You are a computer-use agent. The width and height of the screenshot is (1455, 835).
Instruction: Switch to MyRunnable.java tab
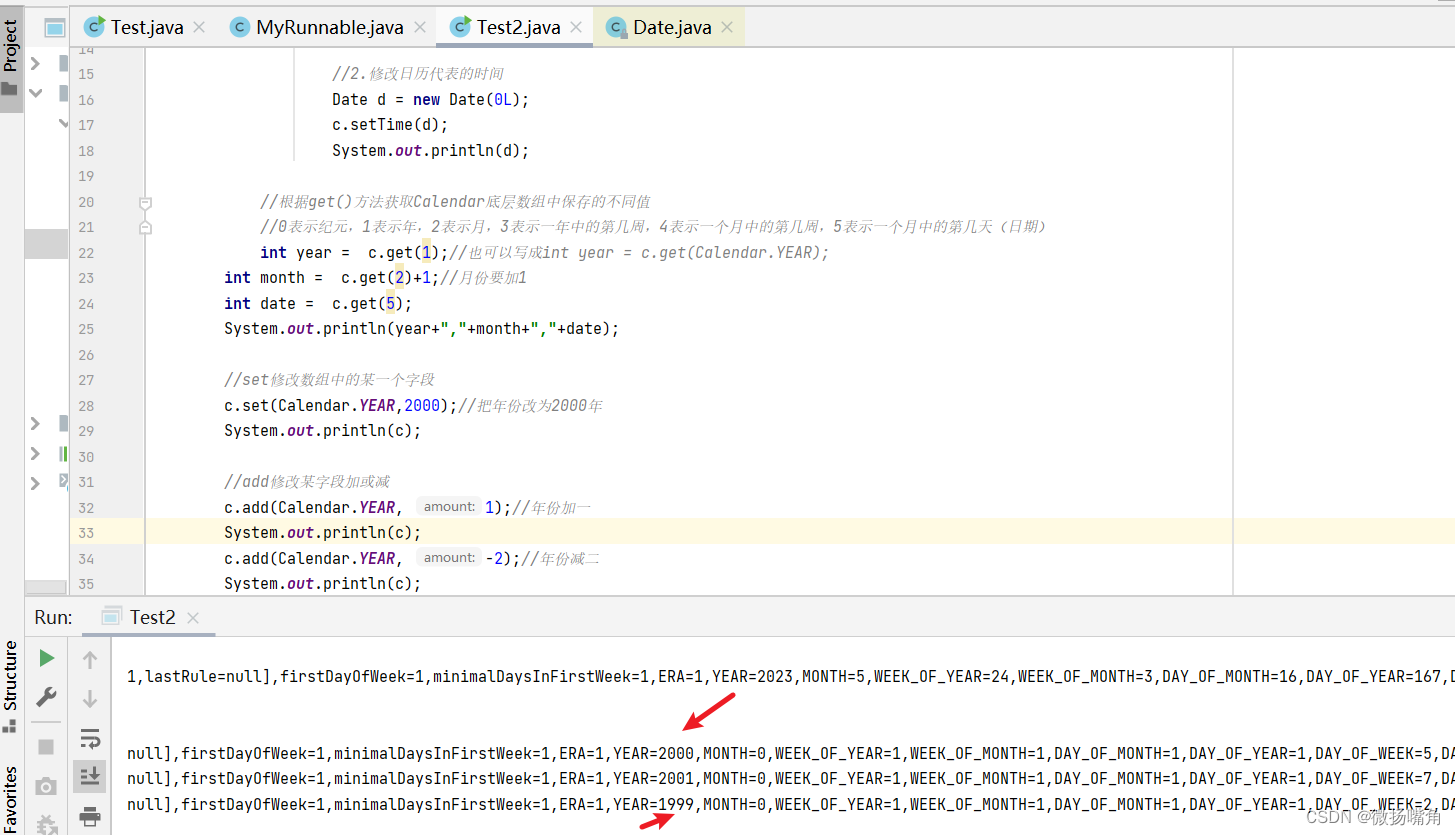coord(330,28)
